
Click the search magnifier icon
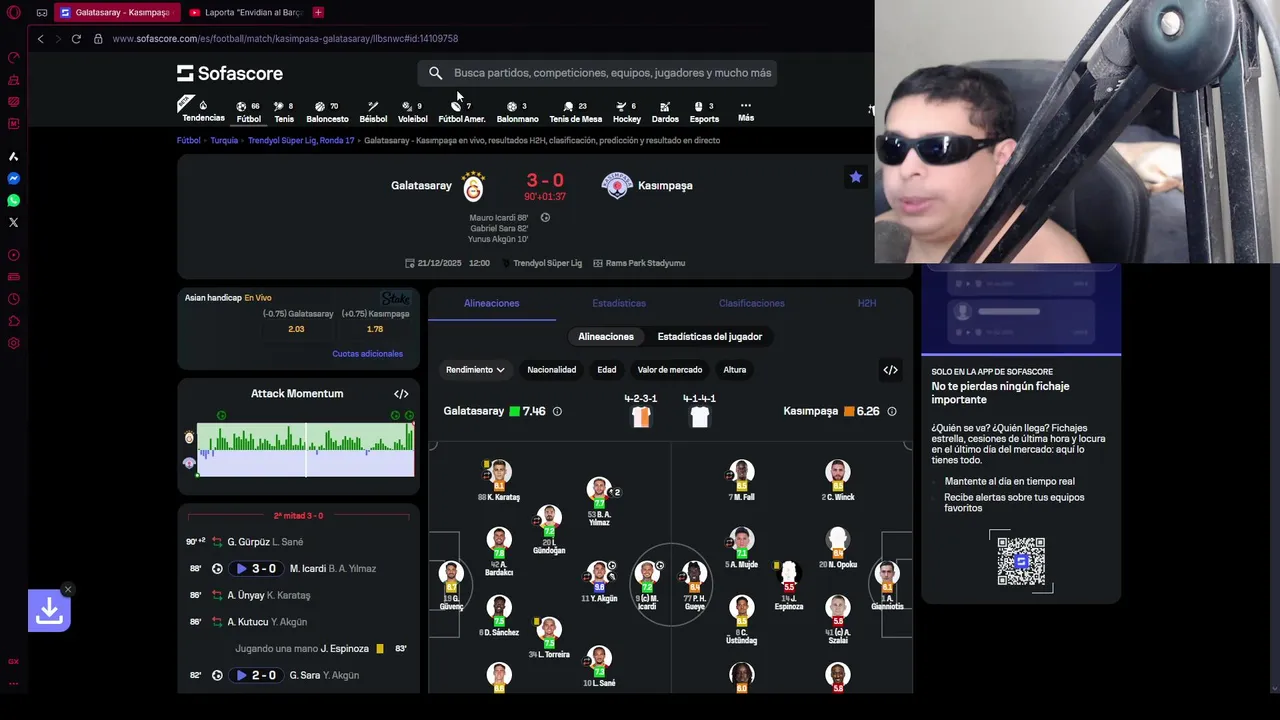pos(435,73)
